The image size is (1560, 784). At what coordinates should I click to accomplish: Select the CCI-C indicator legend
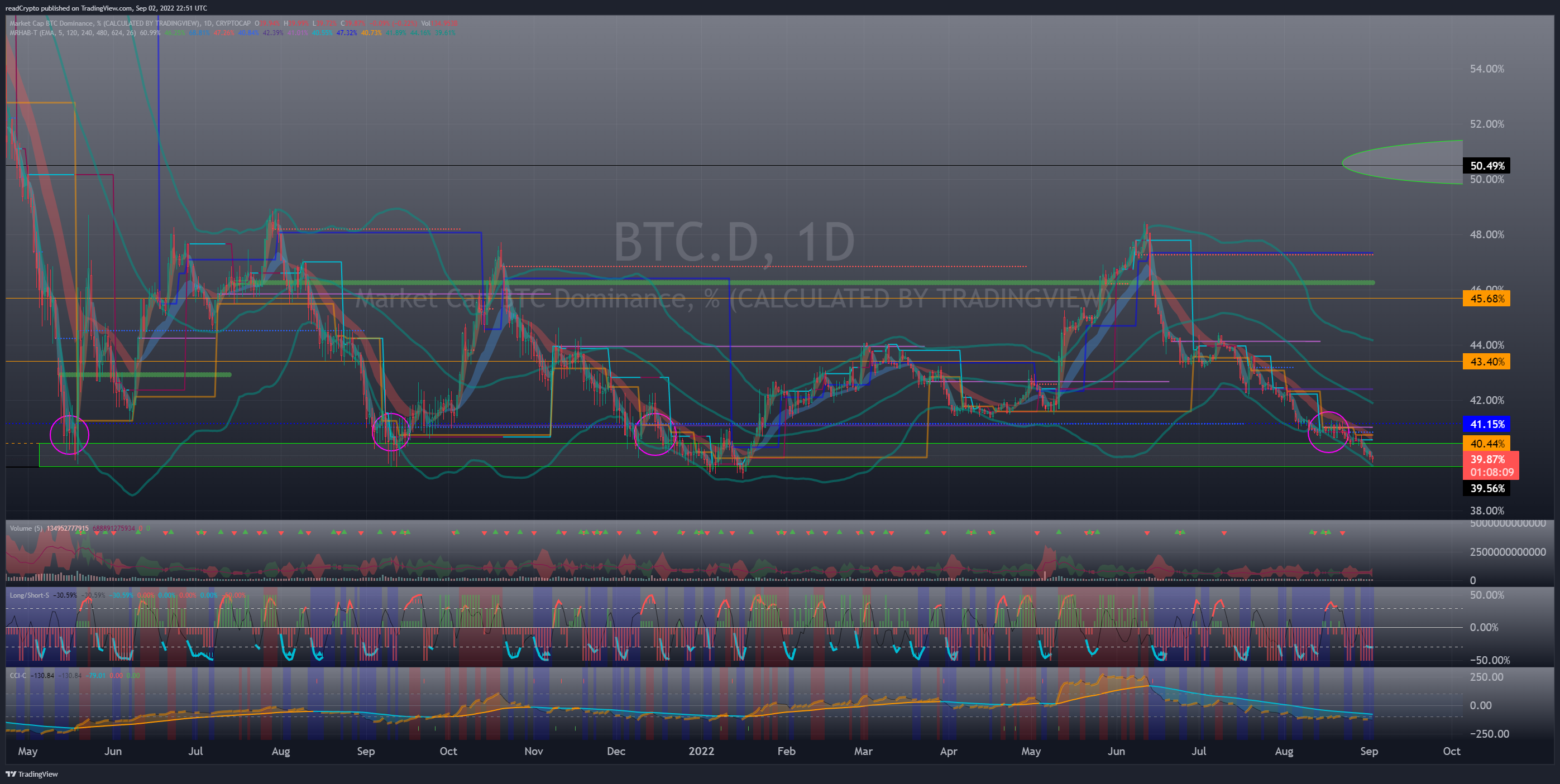17,676
